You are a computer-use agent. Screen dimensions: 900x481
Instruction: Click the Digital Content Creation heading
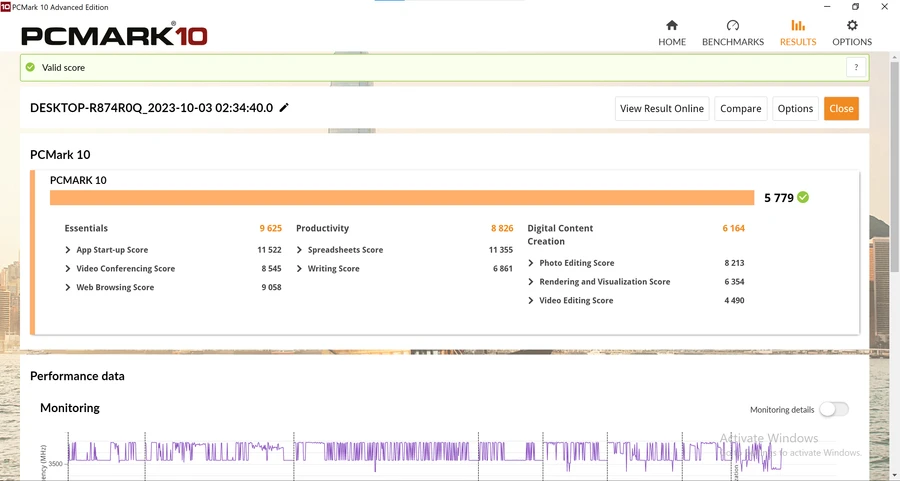(x=560, y=234)
